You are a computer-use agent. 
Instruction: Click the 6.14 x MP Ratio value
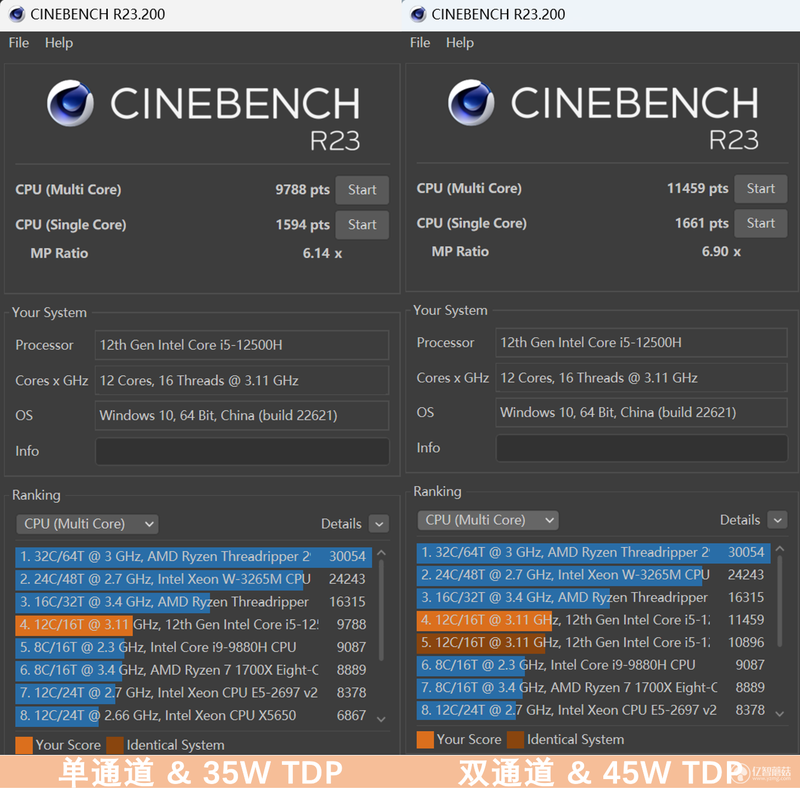pos(322,254)
